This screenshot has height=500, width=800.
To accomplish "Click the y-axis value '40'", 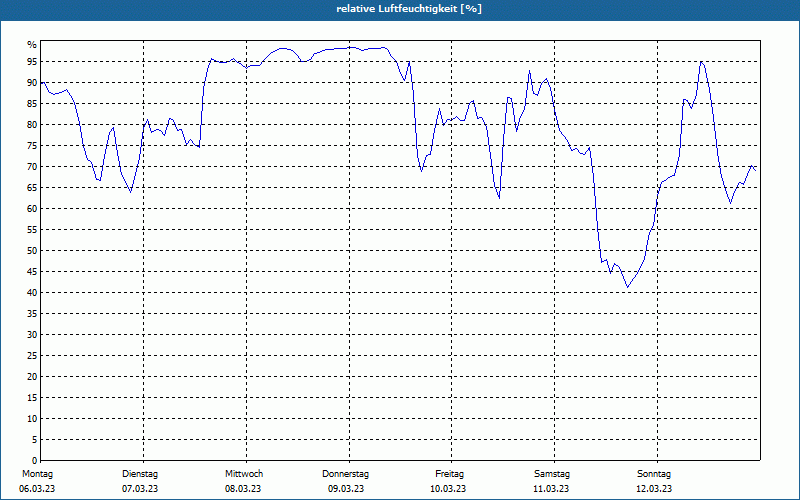I will pos(32,293).
